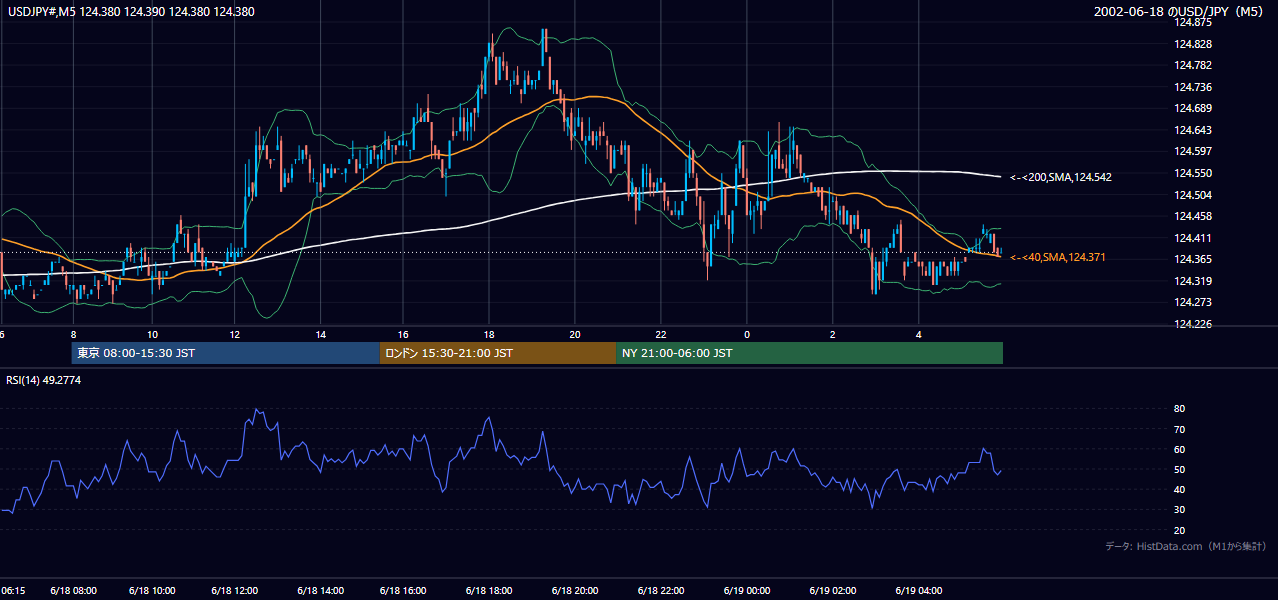This screenshot has width=1278, height=600.
Task: Click hour tick 16 under price chart
Action: click(x=403, y=334)
